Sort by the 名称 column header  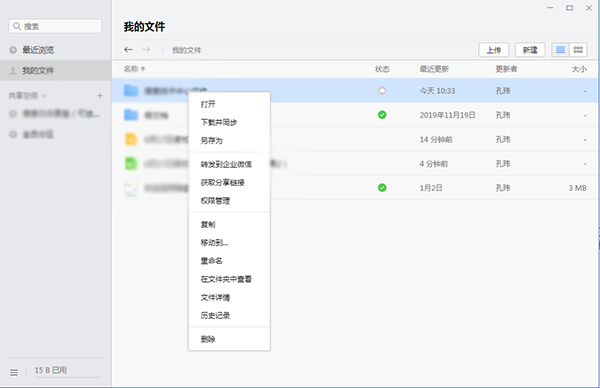(134, 69)
